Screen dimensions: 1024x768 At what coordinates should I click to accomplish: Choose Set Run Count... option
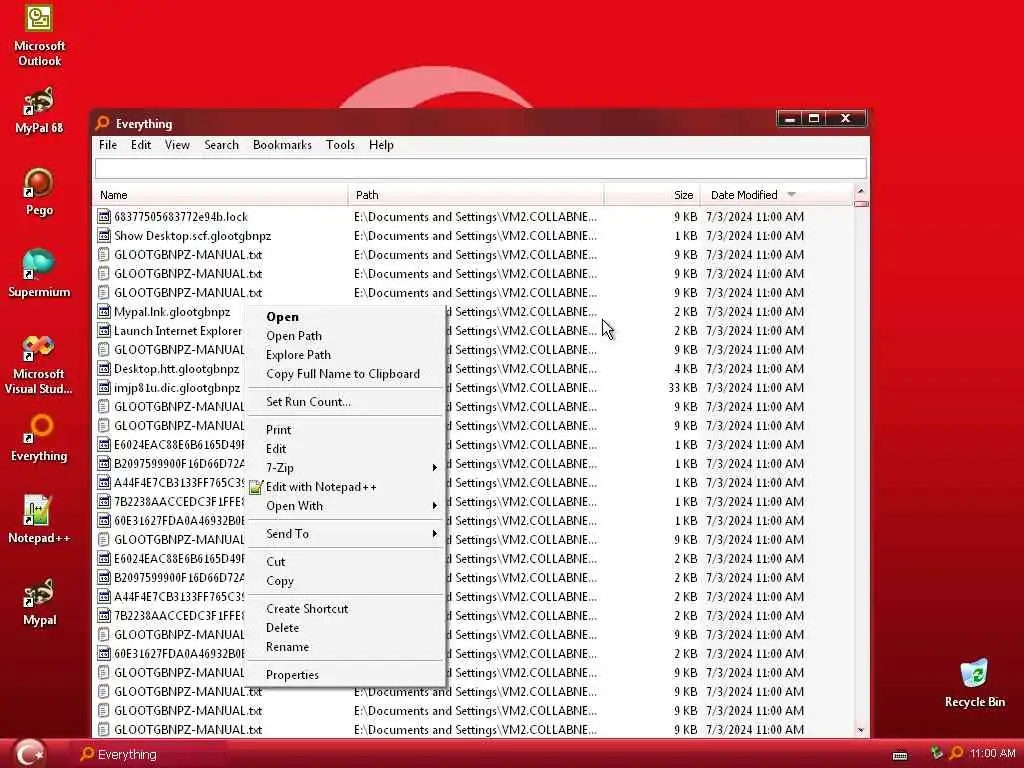[345, 402]
